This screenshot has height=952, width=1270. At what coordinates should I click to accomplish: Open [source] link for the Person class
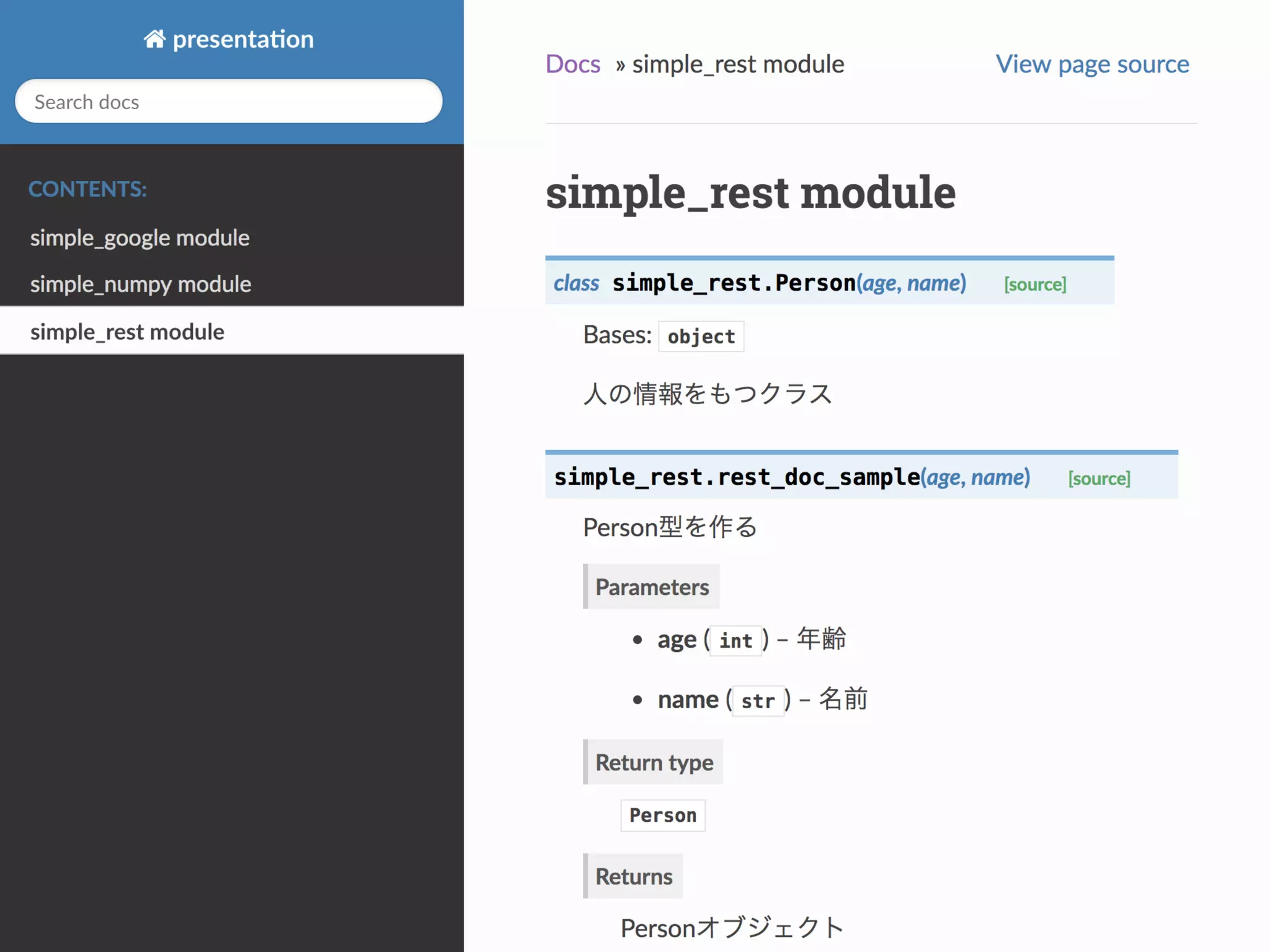coord(1036,284)
